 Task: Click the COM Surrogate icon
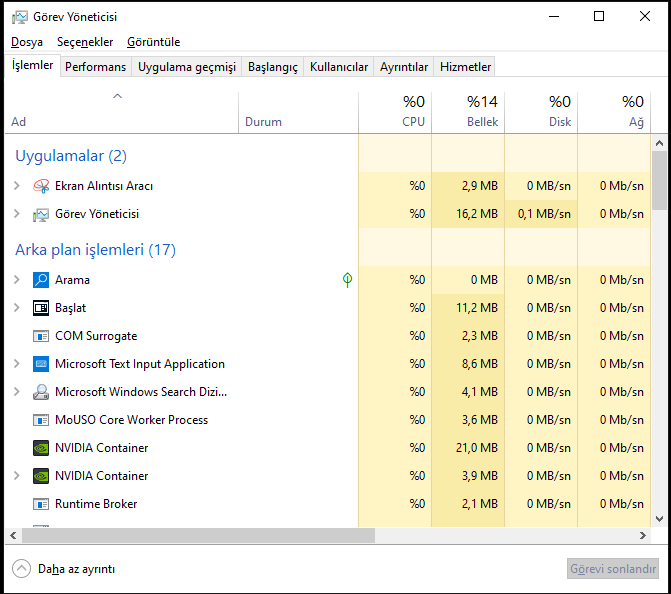41,336
